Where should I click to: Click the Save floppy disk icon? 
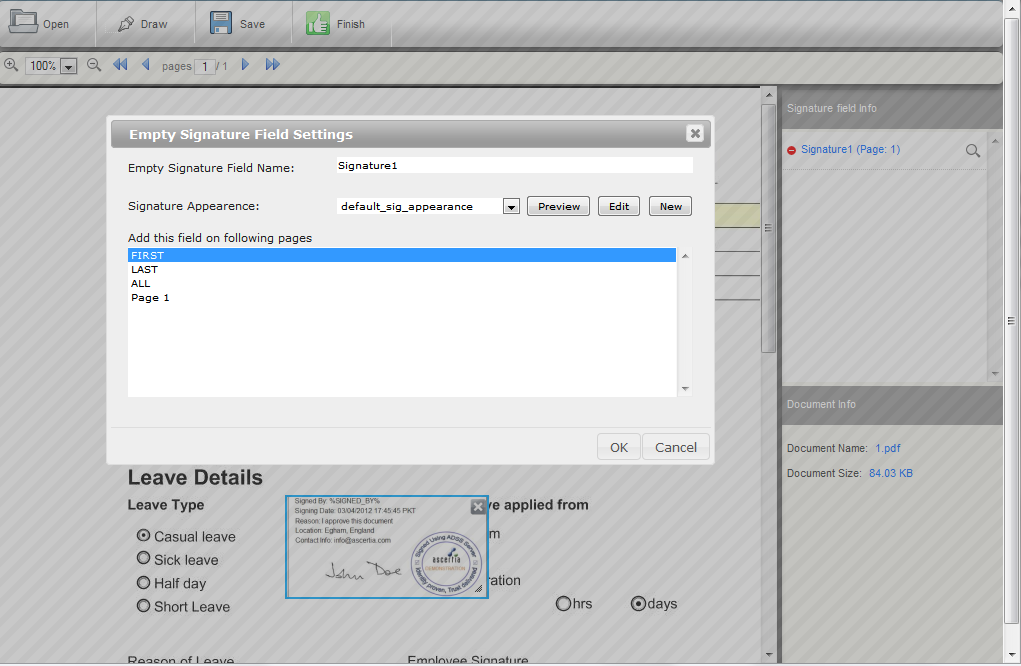[221, 23]
